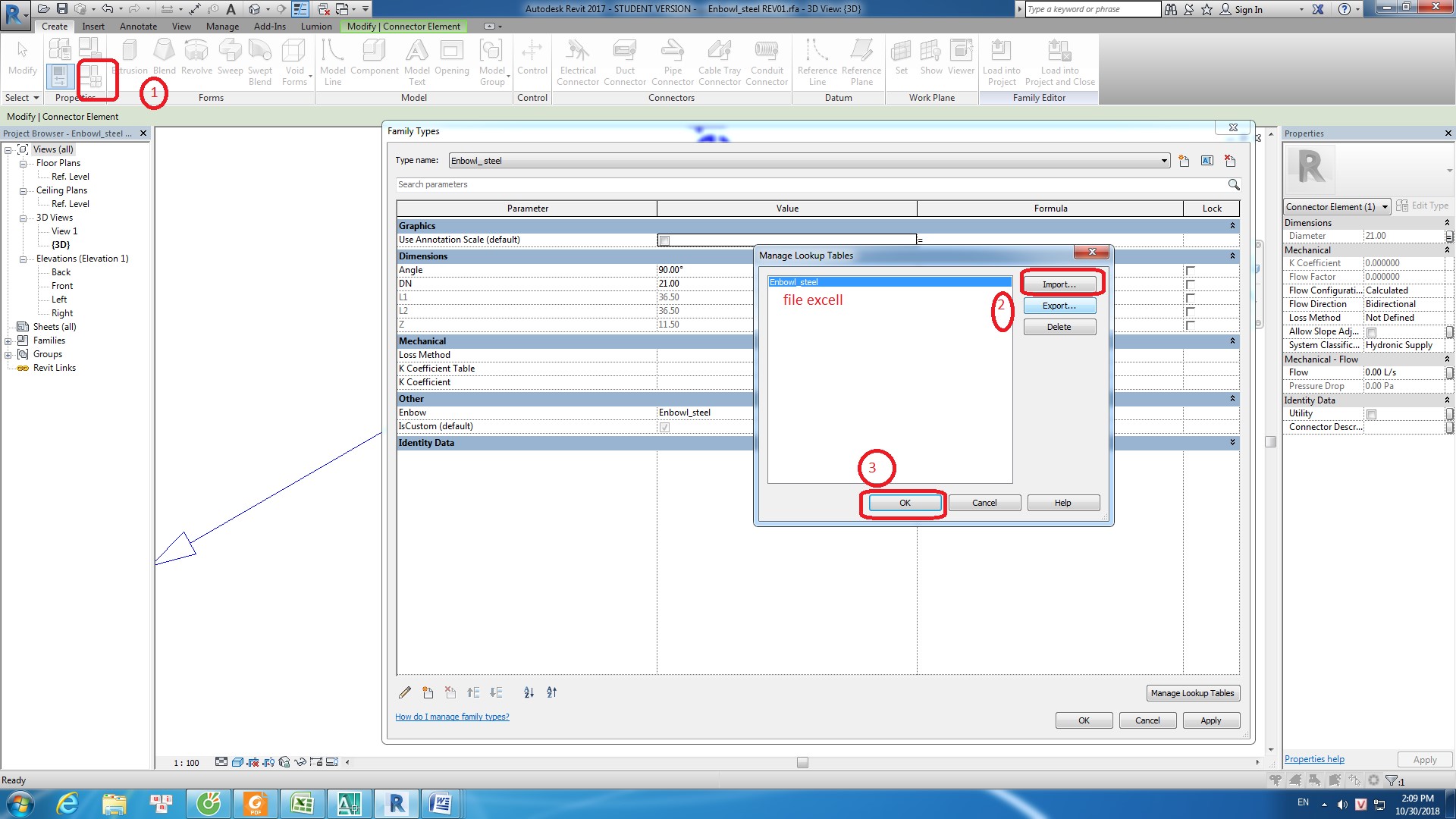Screen dimensions: 1456x819
Task: Toggle the IsCustom default checkbox
Action: 664,426
